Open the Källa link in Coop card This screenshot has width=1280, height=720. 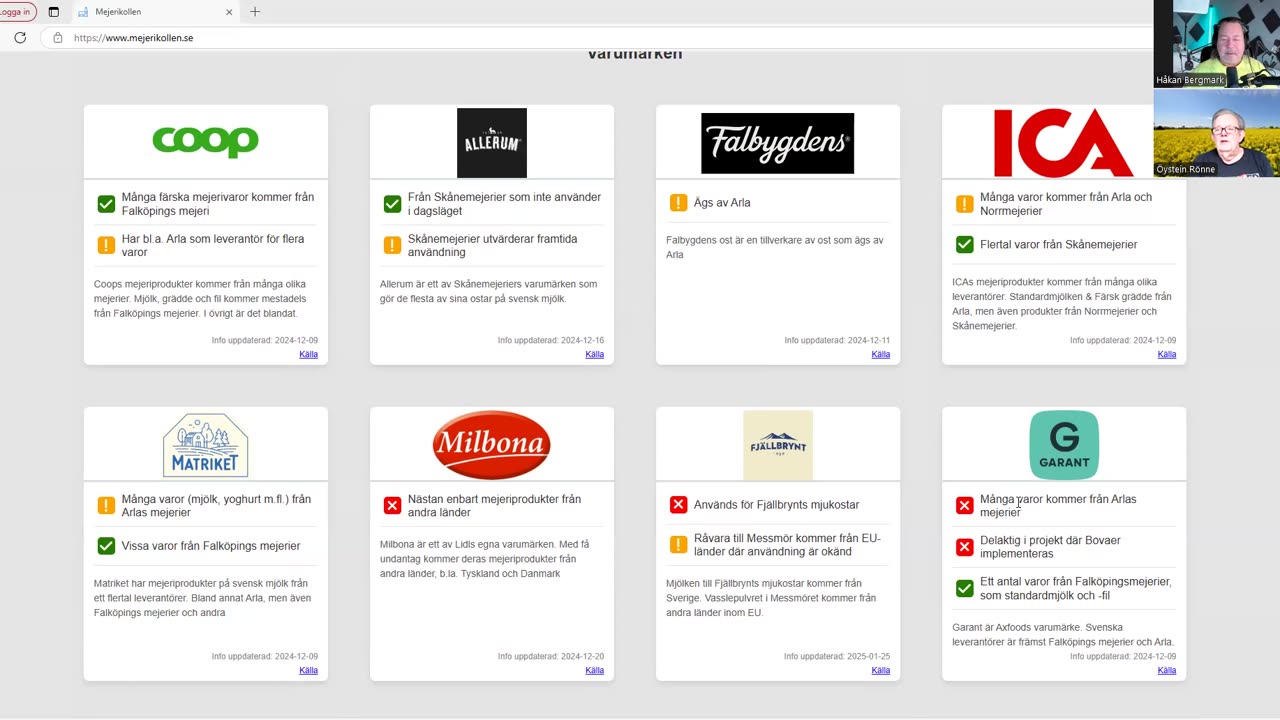pos(308,354)
